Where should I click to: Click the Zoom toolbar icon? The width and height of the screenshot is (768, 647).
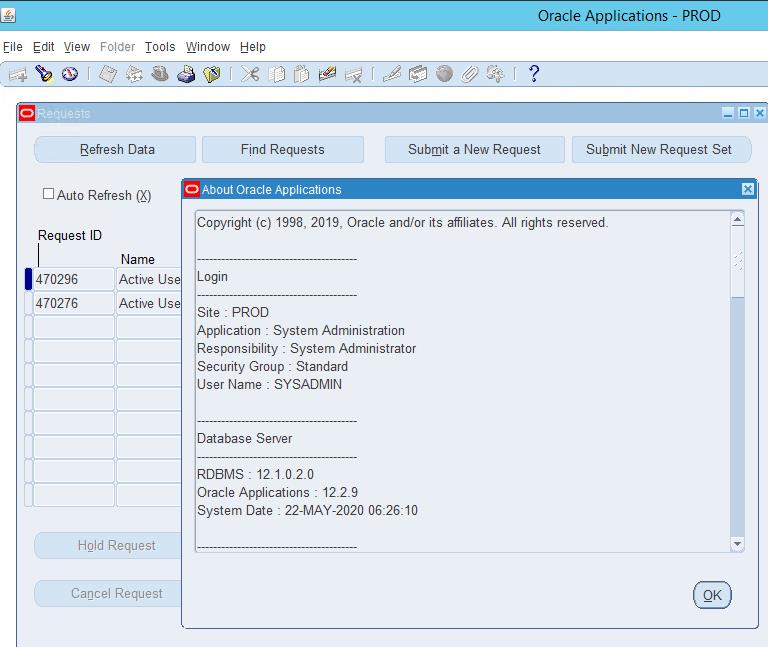pyautogui.click(x=418, y=74)
